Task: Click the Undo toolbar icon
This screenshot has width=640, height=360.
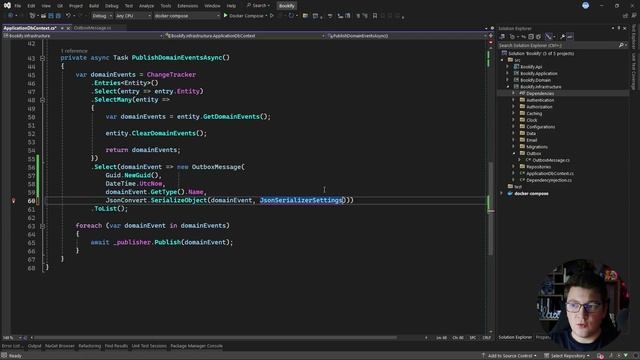Action: [68, 16]
